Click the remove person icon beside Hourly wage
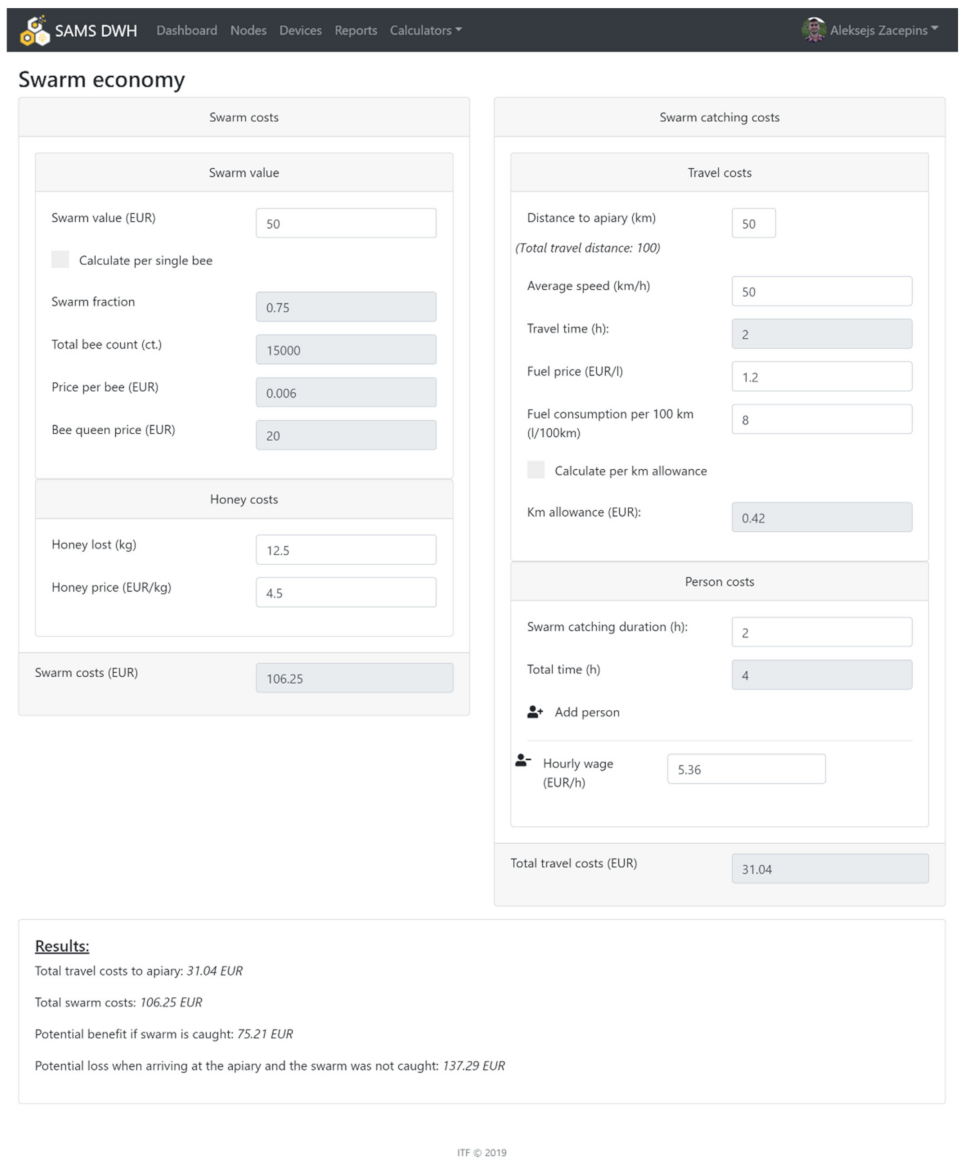Image resolution: width=965 pixels, height=1161 pixels. coord(523,761)
